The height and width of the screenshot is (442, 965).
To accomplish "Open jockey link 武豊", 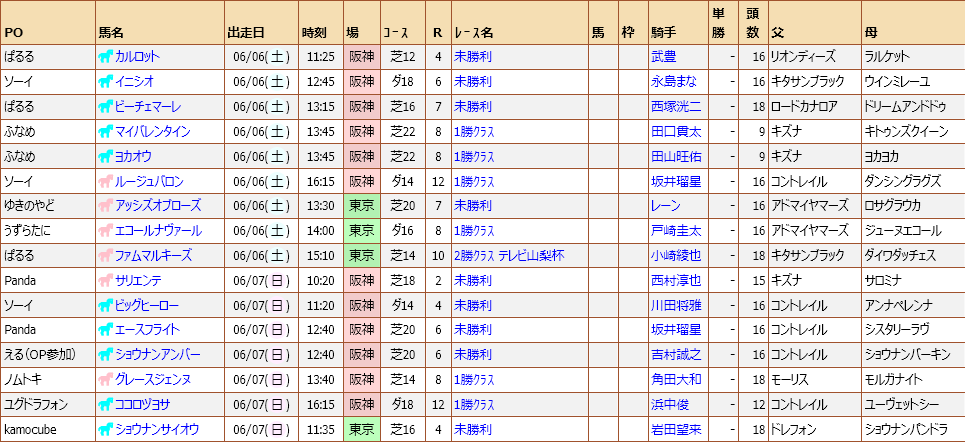I will 663,57.
